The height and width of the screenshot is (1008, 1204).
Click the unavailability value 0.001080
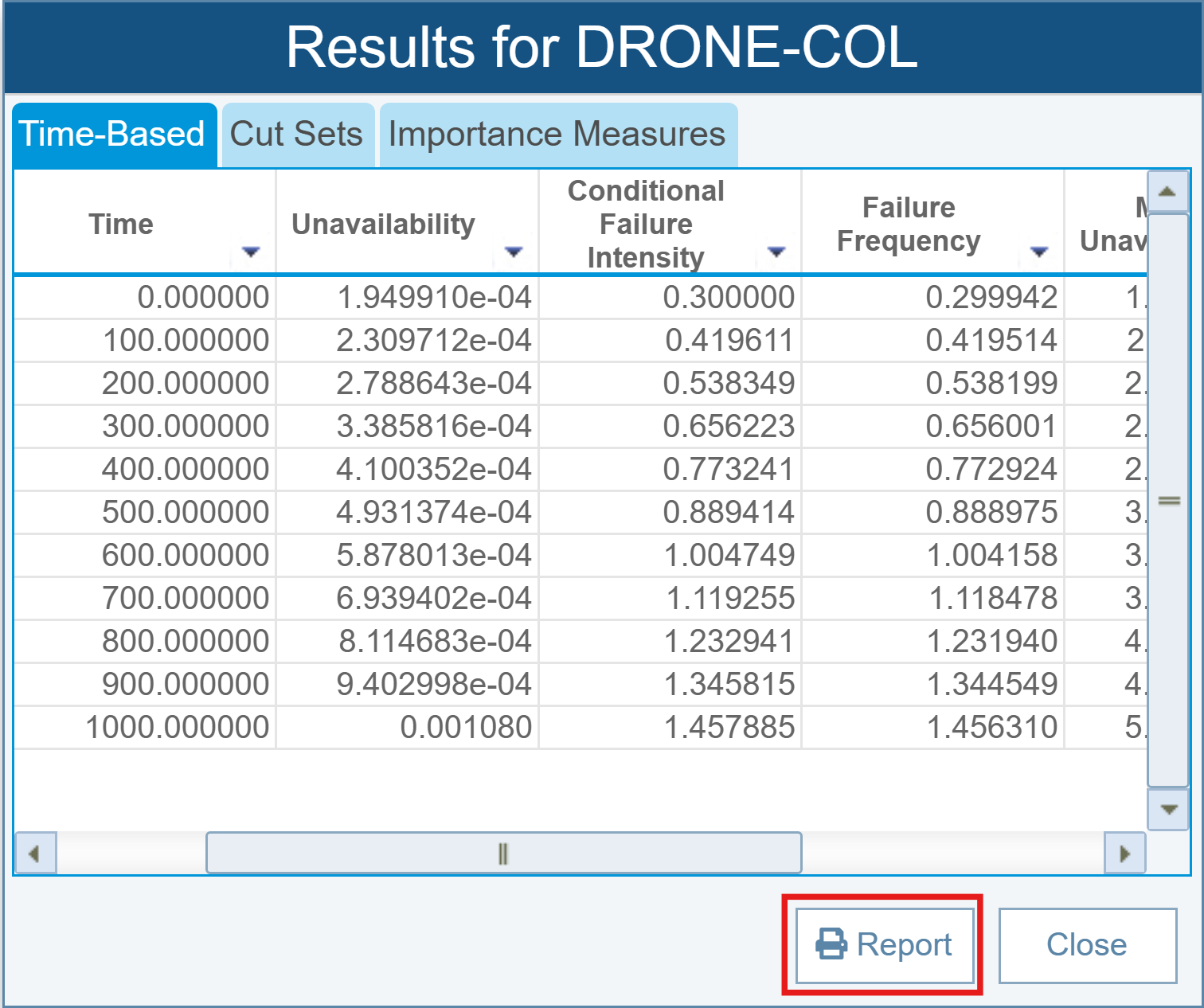tap(465, 727)
